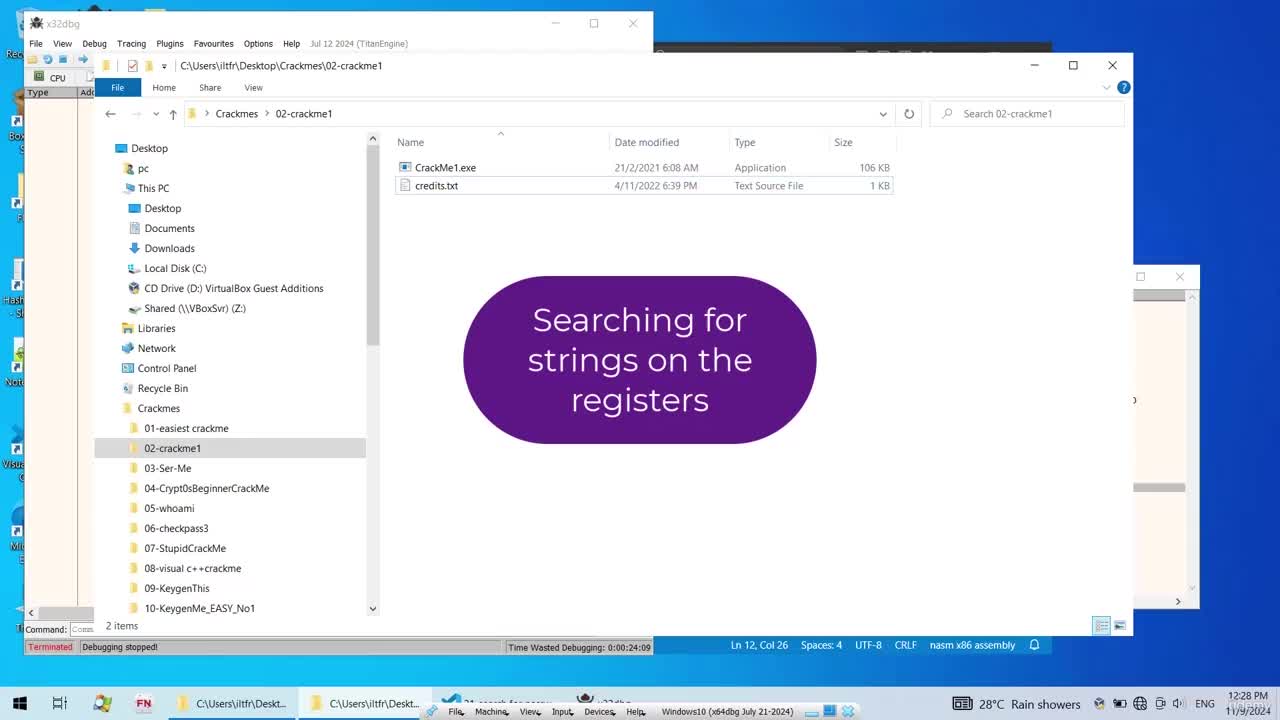Open the Tracing menu in x32dbg
This screenshot has width=1280, height=720.
131,44
